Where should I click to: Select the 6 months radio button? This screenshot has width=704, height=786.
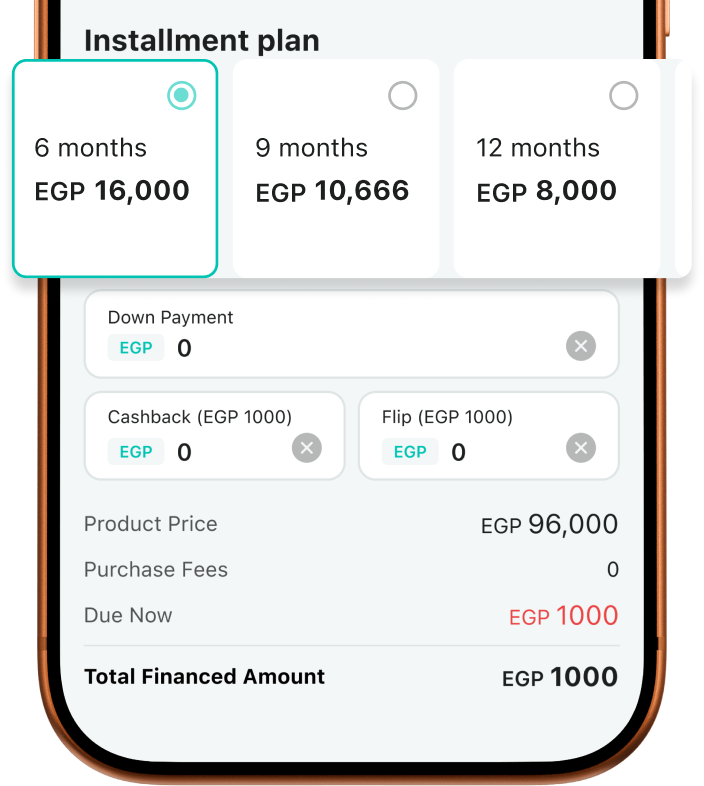tap(181, 96)
